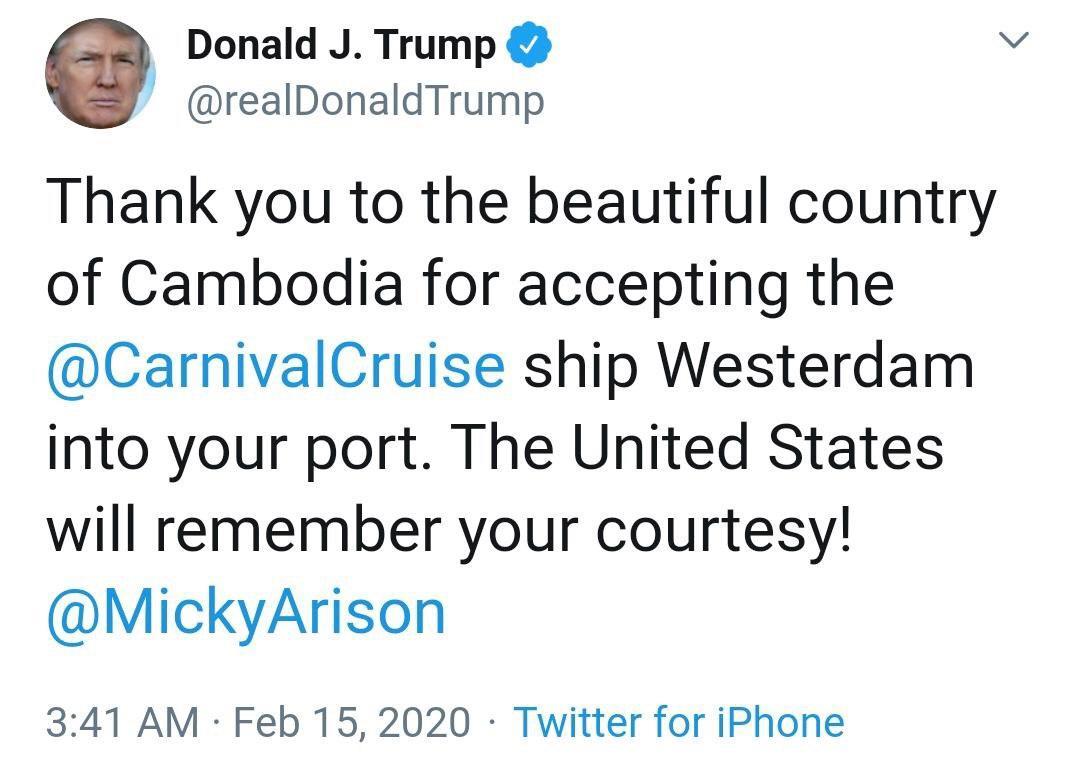Click the Donald J. Trump display name
1079x763 pixels.
coord(341,46)
